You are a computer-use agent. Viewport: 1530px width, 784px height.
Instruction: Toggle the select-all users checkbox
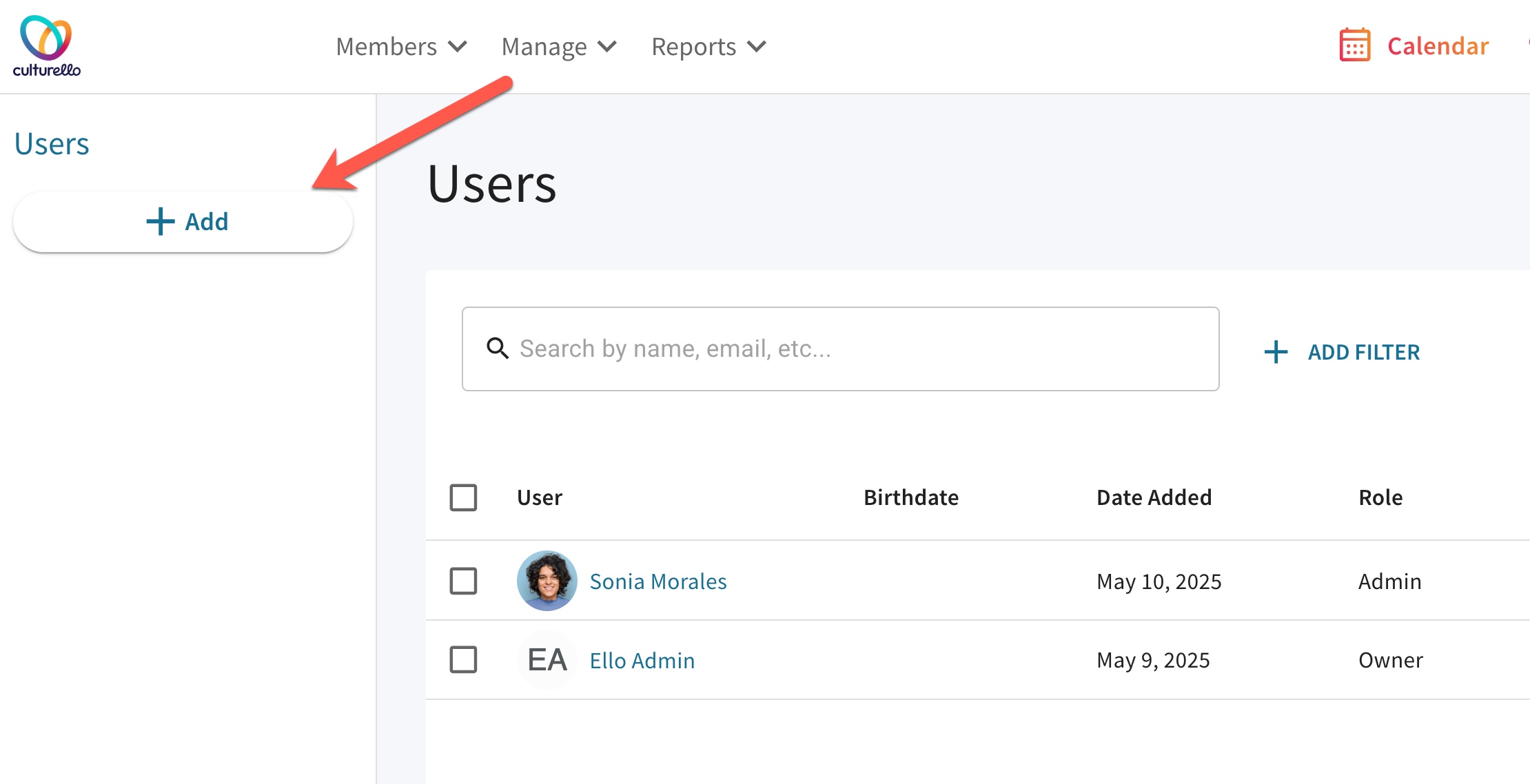[463, 497]
